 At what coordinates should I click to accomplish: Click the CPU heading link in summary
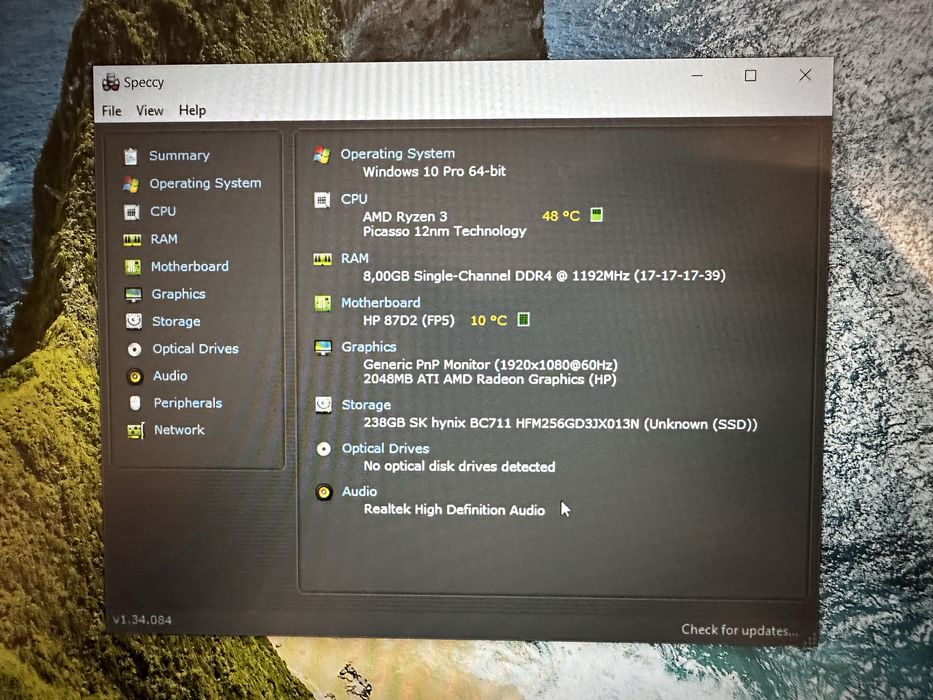(354, 199)
